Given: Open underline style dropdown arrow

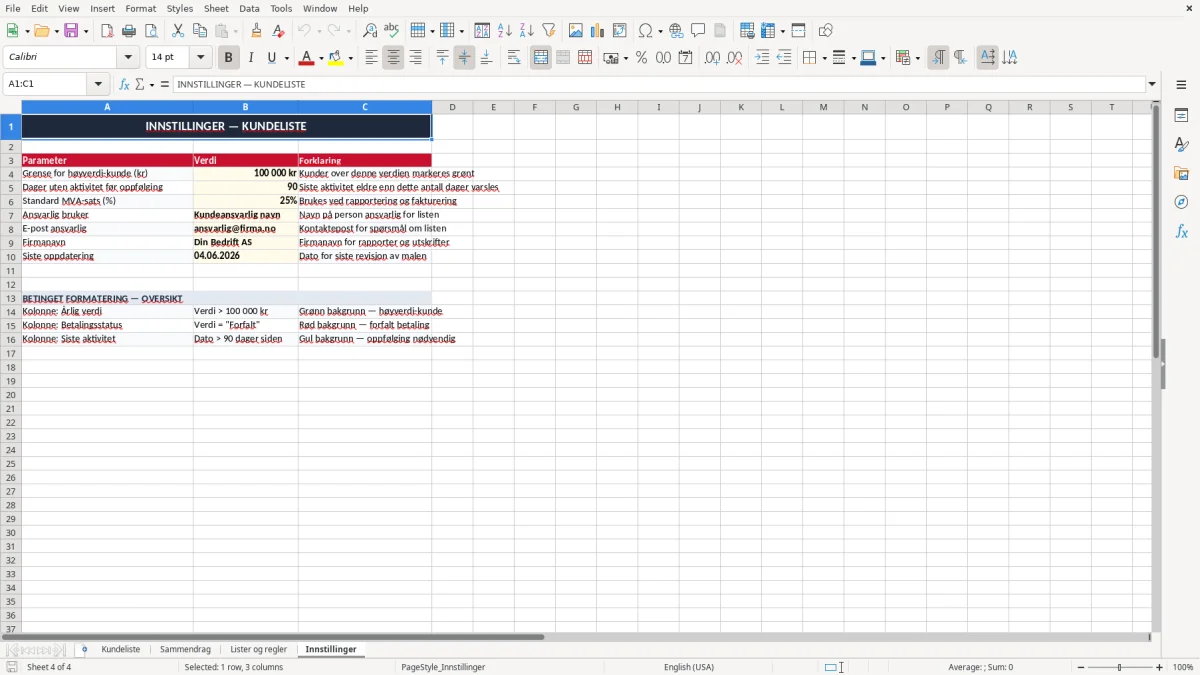Looking at the screenshot, I should coord(286,58).
